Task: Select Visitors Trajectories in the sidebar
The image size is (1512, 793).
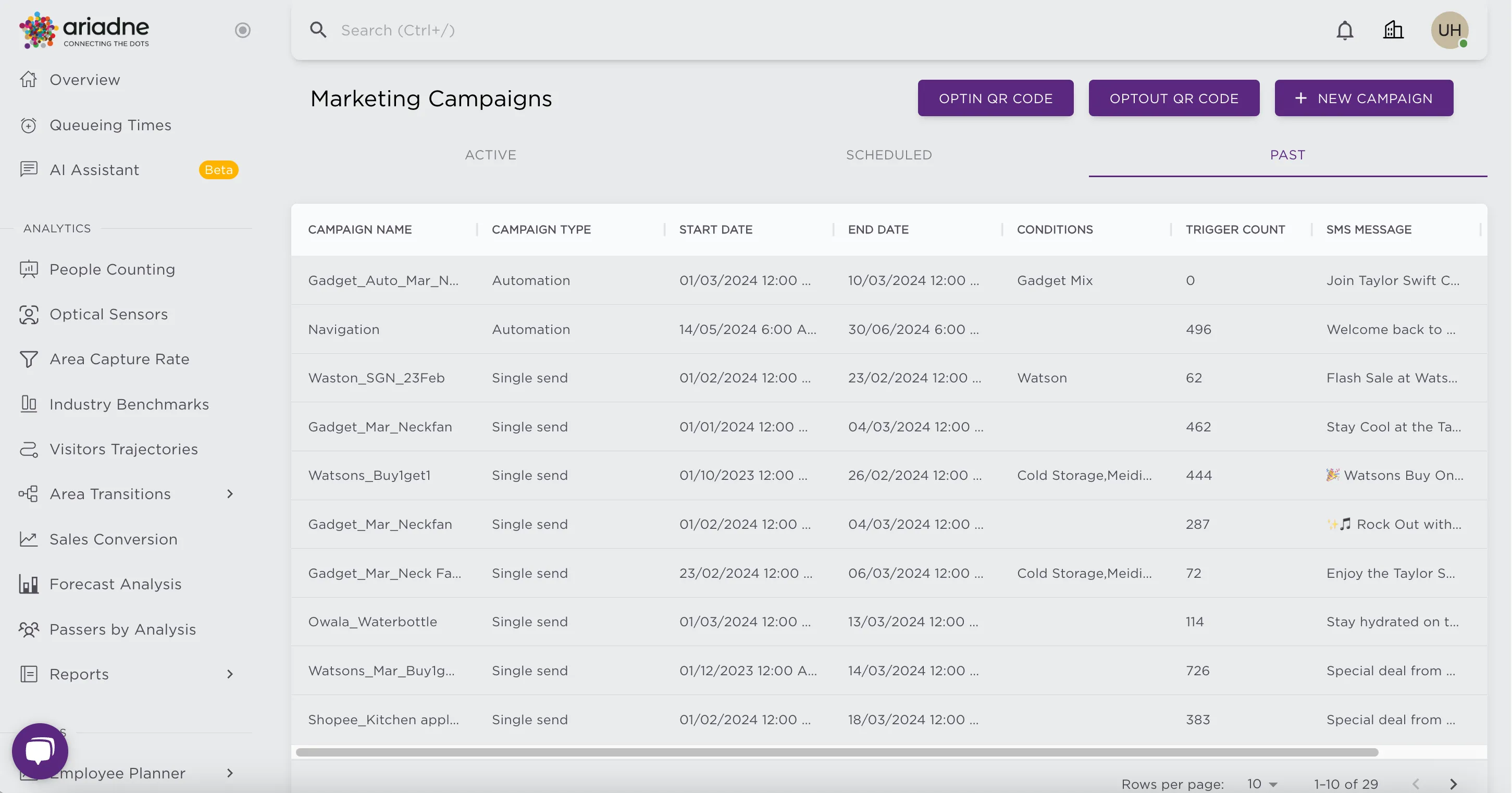Action: [x=123, y=449]
